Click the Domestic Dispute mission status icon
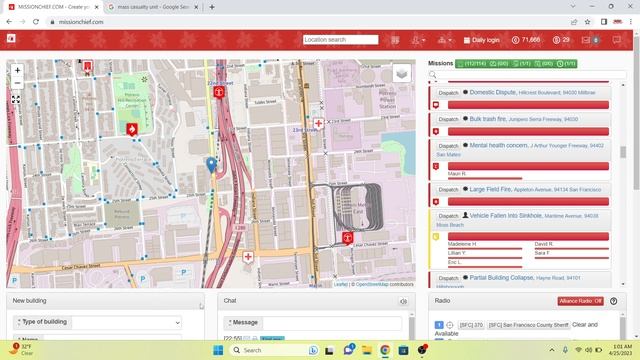The image size is (640, 360). (436, 105)
